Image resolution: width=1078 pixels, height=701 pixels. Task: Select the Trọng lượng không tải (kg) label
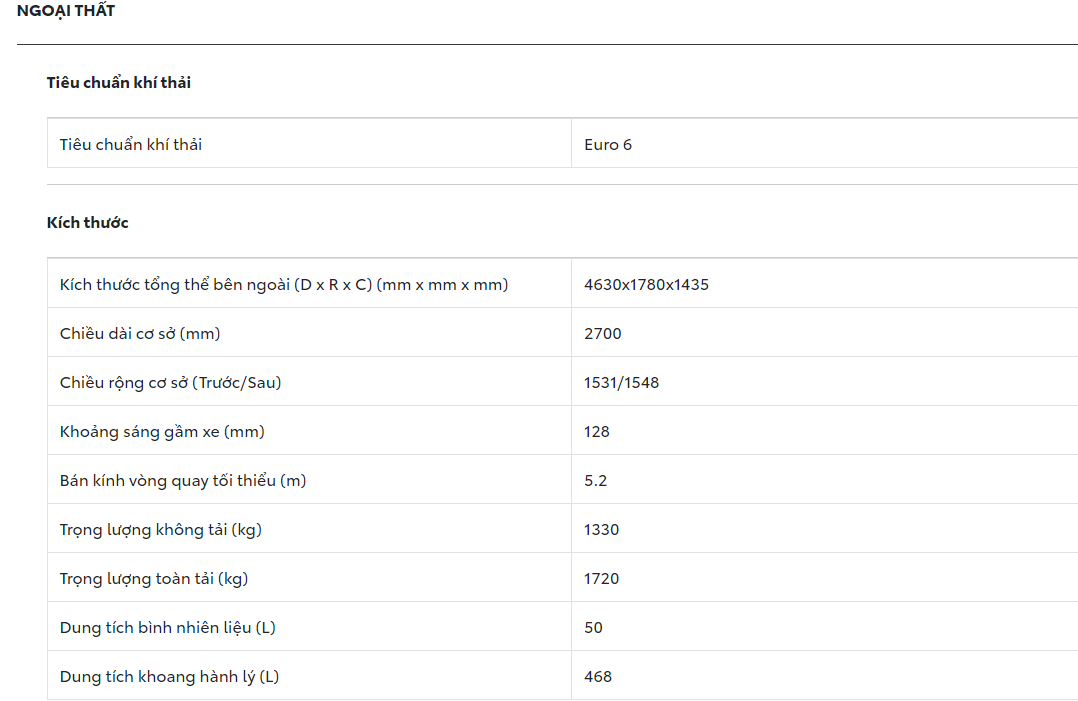pyautogui.click(x=160, y=530)
